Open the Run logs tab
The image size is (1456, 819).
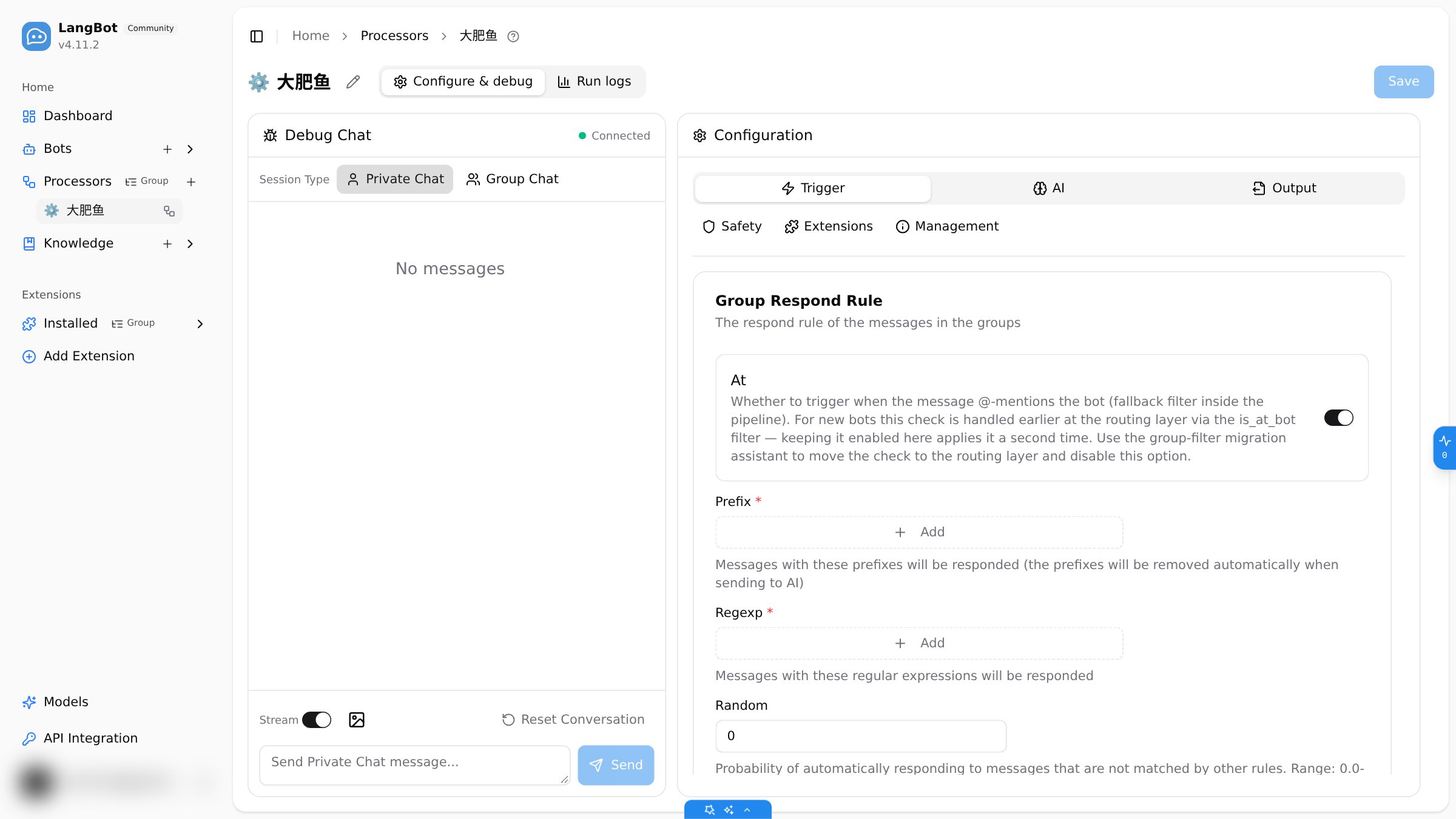(595, 82)
